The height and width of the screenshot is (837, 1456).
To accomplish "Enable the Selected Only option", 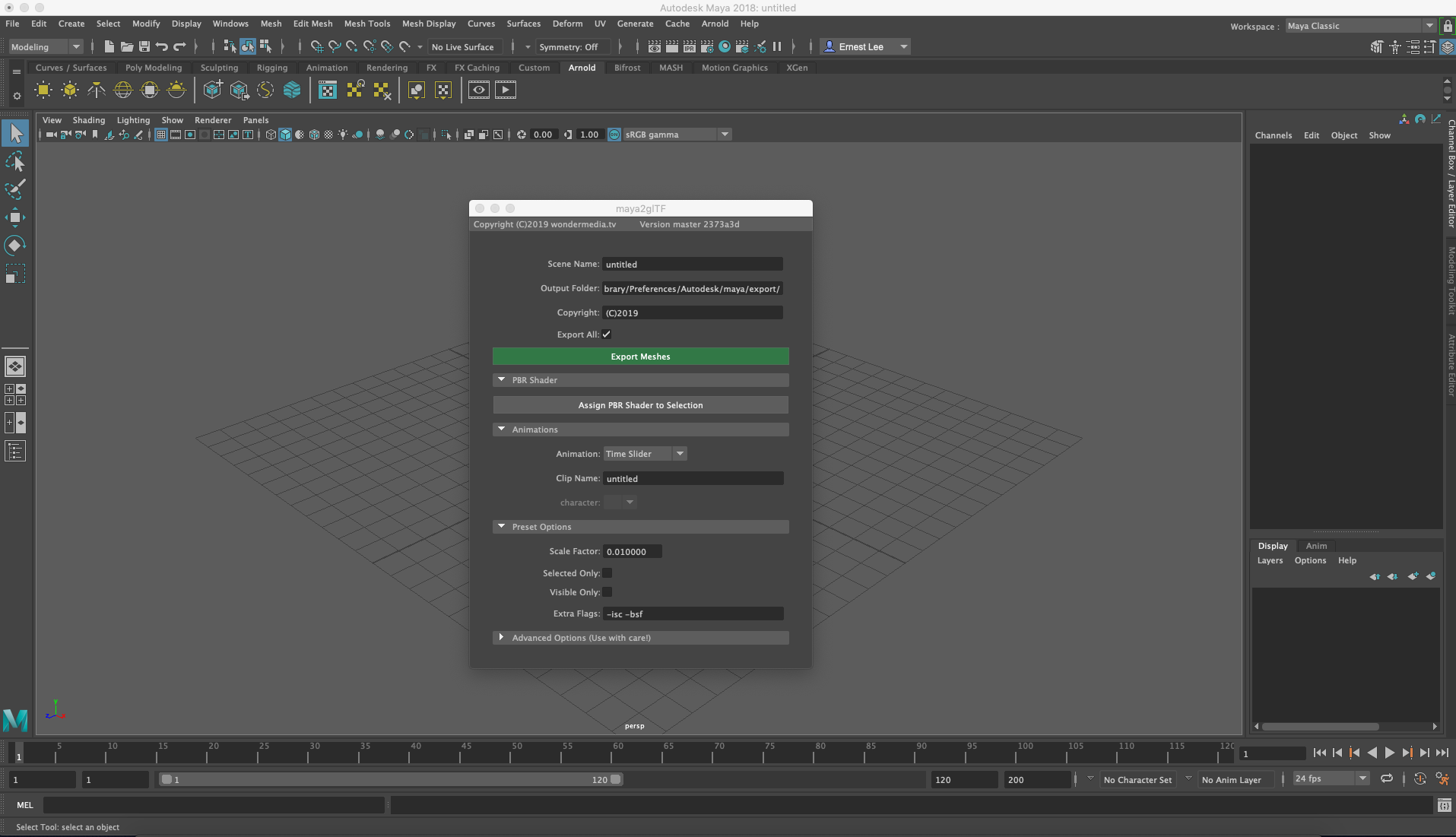I will [606, 572].
